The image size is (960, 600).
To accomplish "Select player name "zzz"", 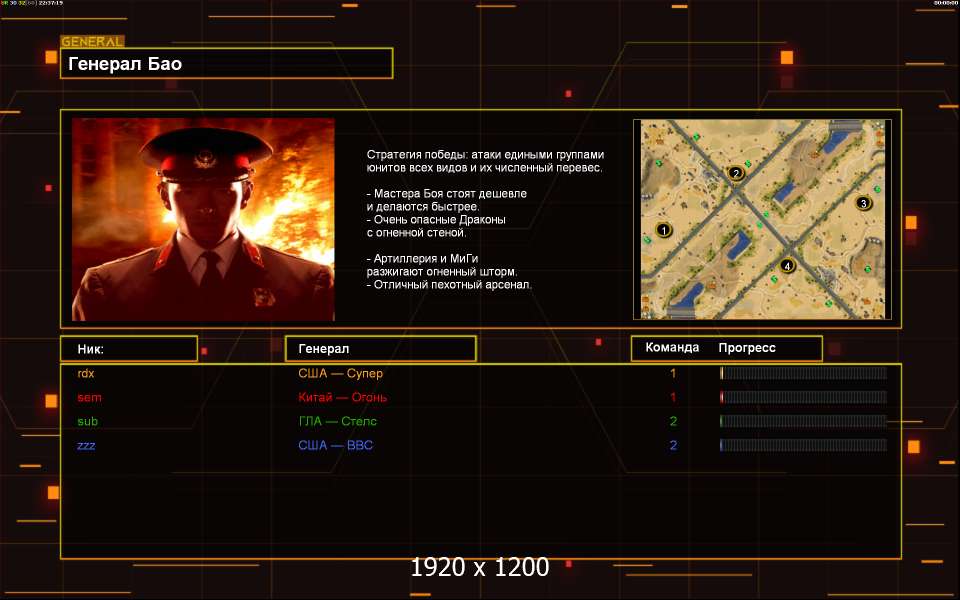I will (x=86, y=445).
